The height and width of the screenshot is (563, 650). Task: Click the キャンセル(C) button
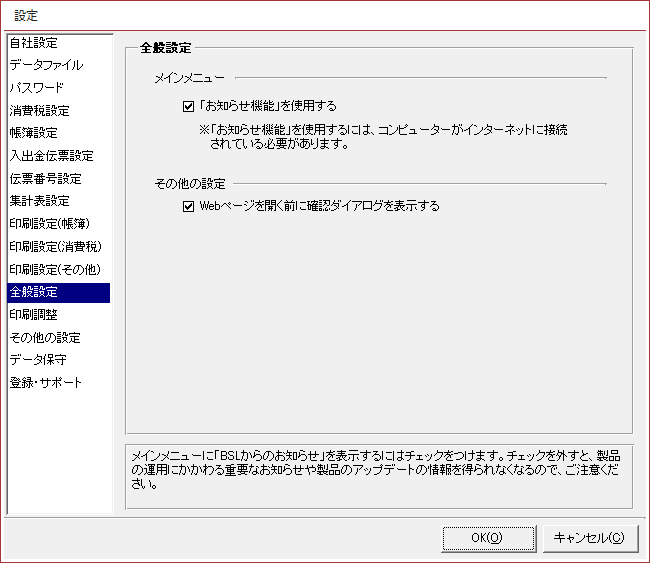[589, 537]
